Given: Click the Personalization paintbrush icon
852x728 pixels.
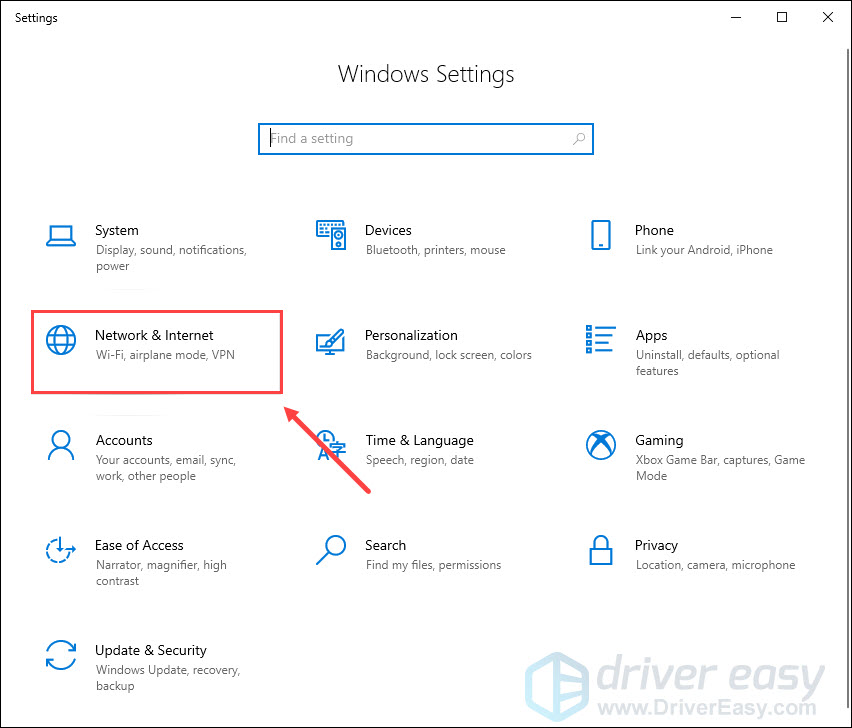Looking at the screenshot, I should pos(330,342).
